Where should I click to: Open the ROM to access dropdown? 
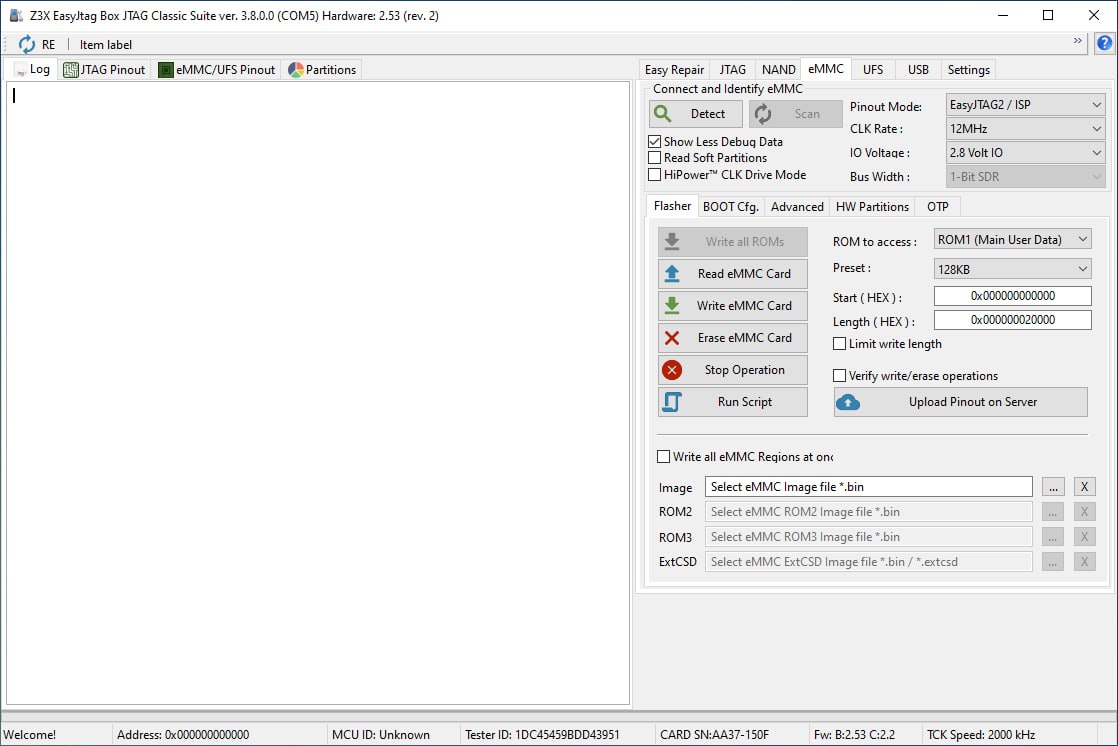tap(1012, 240)
